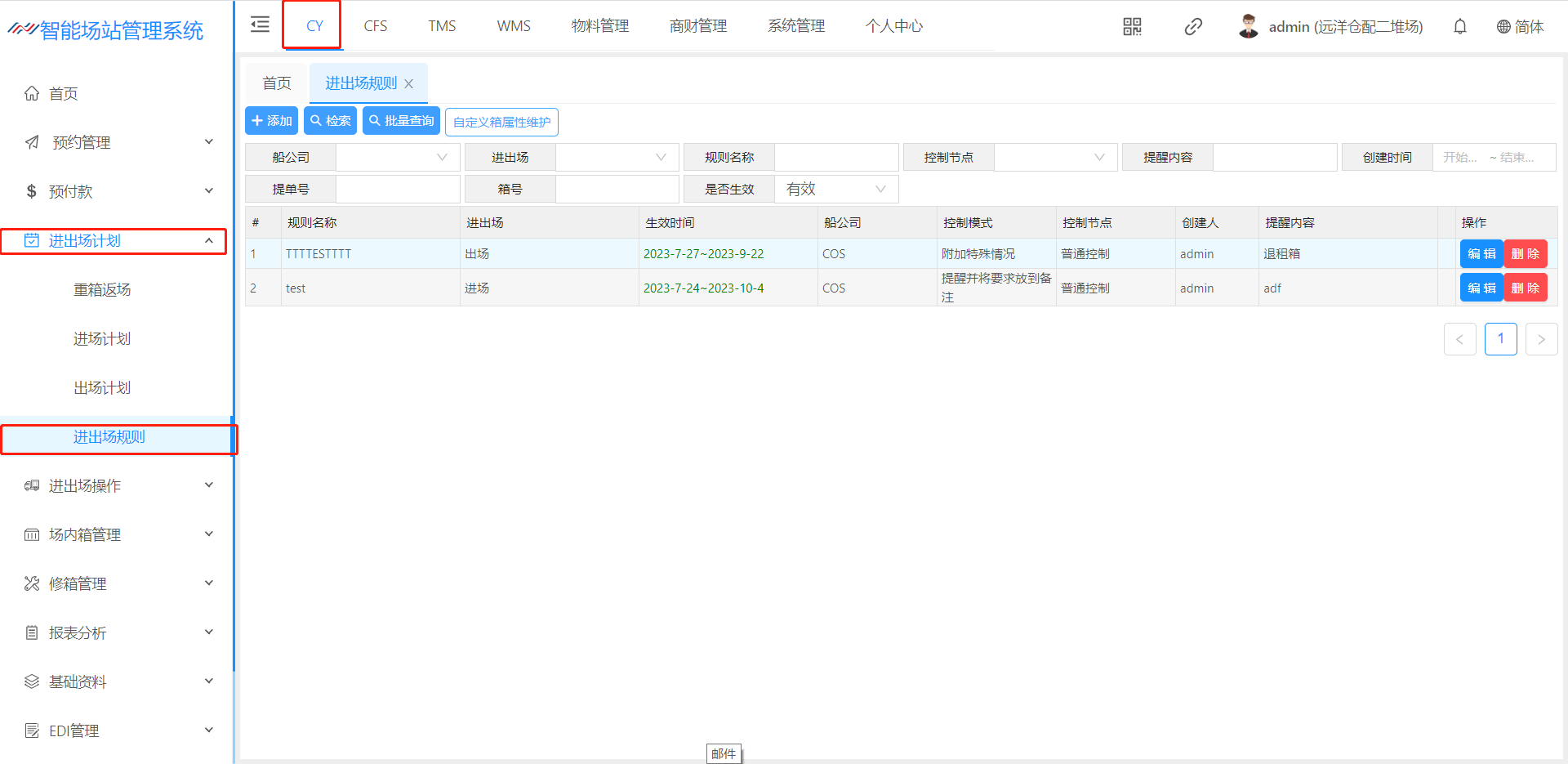
Task: Click the 规则名称 input field
Action: 835,158
